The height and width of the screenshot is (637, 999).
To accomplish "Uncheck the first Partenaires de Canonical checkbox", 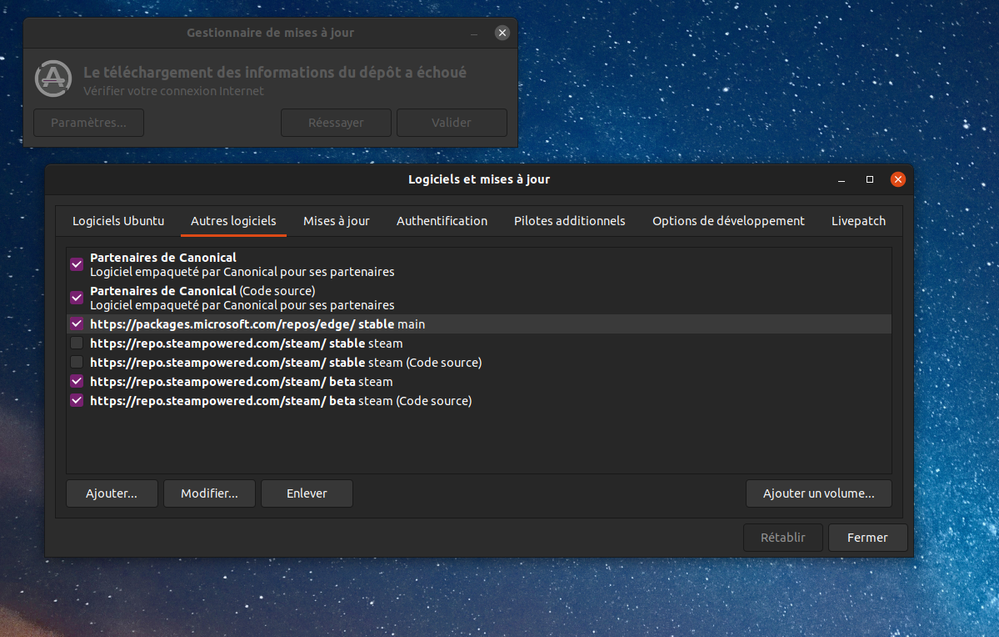I will pyautogui.click(x=76, y=264).
